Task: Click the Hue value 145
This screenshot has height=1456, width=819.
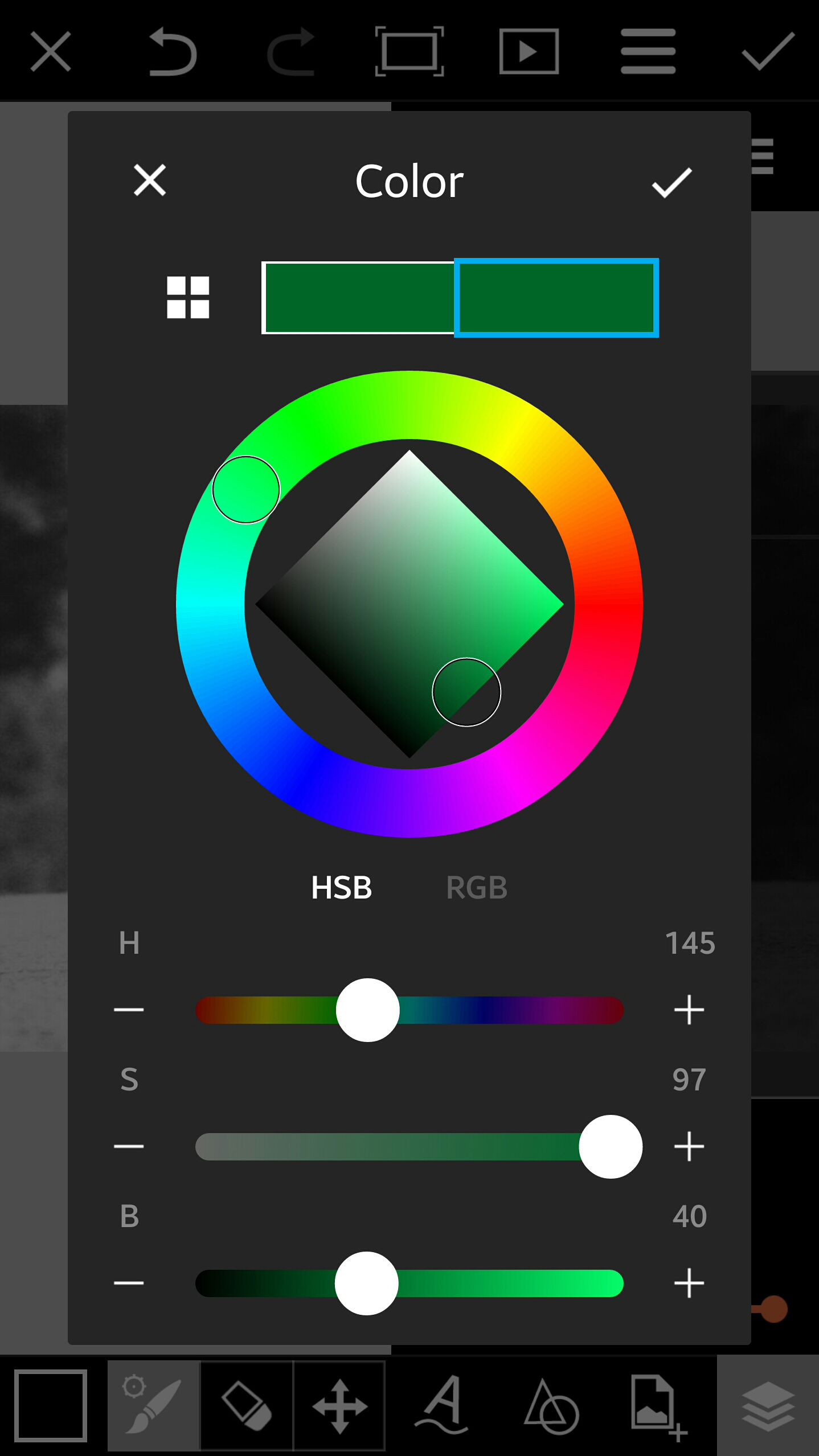Action: point(690,943)
